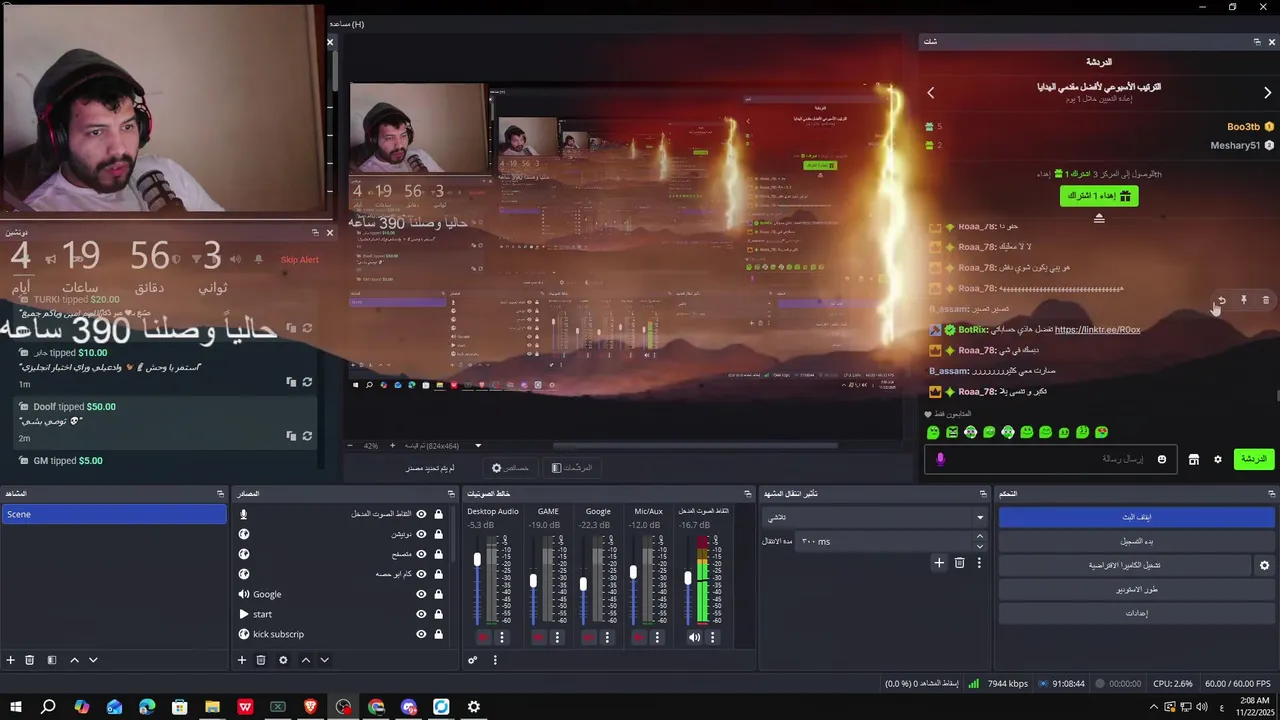Show next leaderboard with right chevron
This screenshot has height=720, width=1280.
1267,93
